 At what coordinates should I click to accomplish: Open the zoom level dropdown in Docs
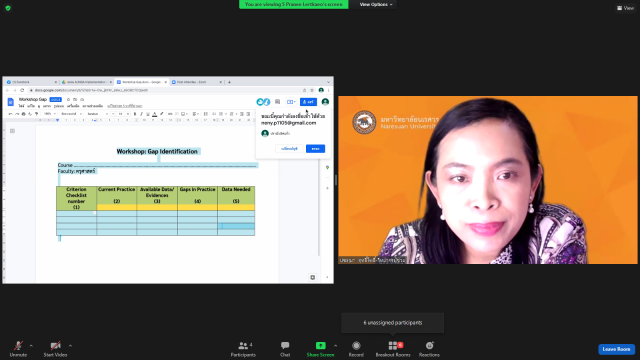(x=49, y=114)
